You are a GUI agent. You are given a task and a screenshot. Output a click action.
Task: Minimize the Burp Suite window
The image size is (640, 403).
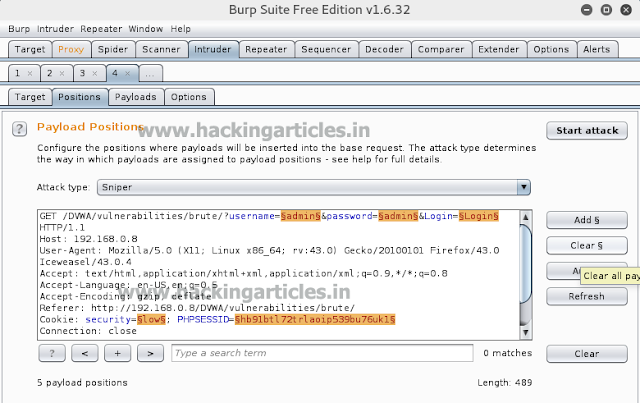tap(587, 10)
